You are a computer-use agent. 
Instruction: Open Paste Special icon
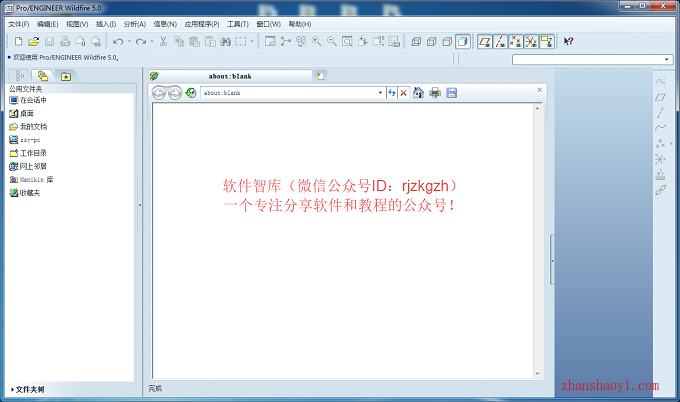210,41
